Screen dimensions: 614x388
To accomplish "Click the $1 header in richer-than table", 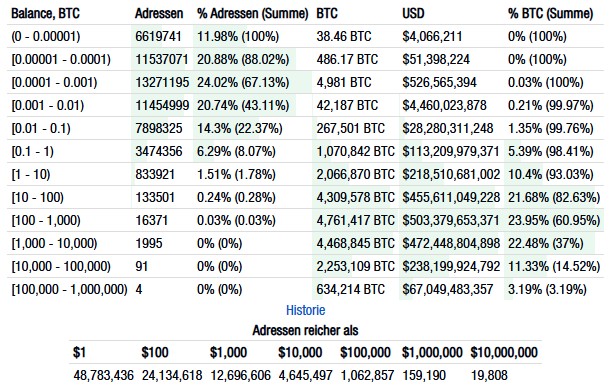I will [x=79, y=352].
